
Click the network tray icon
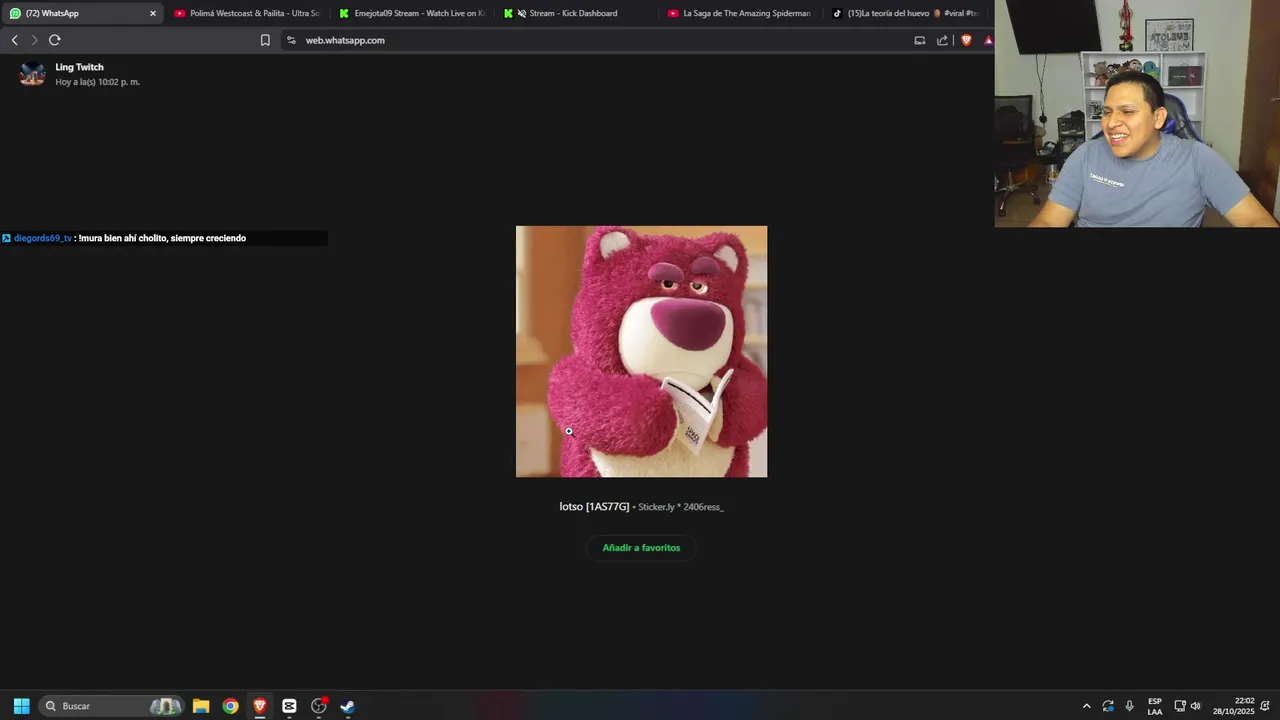1180,706
